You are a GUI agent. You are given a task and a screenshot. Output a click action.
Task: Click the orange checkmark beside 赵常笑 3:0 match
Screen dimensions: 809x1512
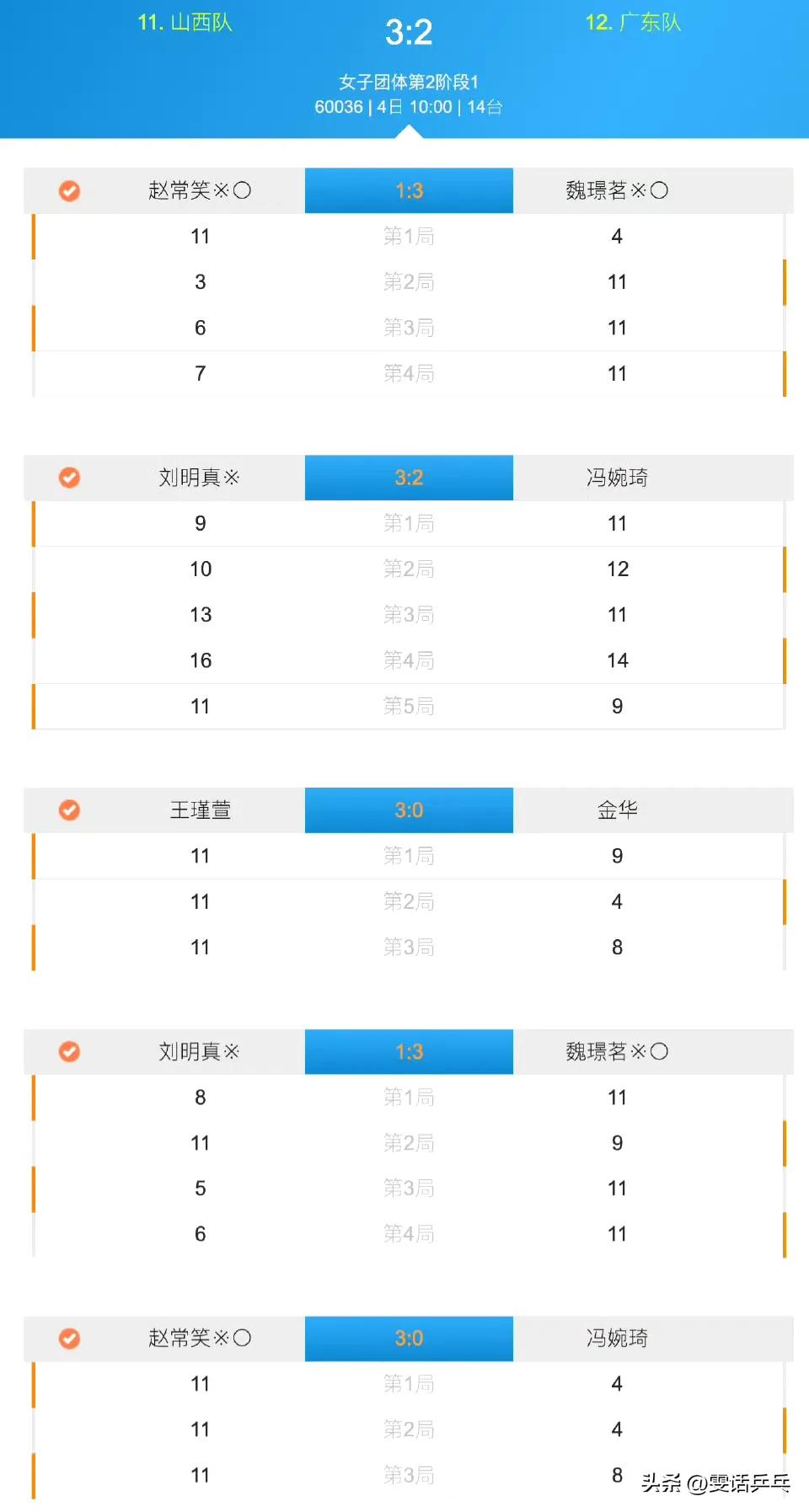point(69,1338)
